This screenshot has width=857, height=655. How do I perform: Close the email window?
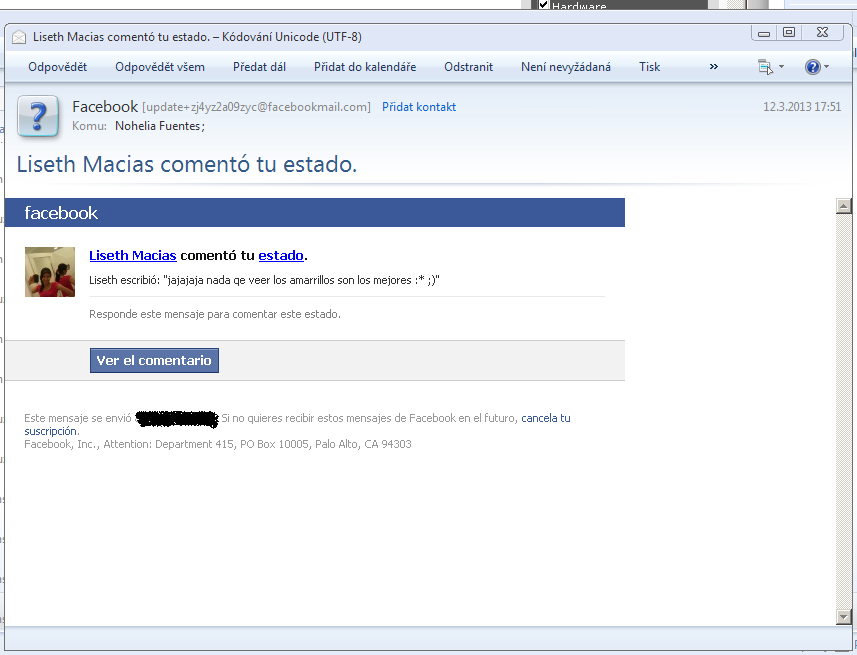click(x=822, y=33)
